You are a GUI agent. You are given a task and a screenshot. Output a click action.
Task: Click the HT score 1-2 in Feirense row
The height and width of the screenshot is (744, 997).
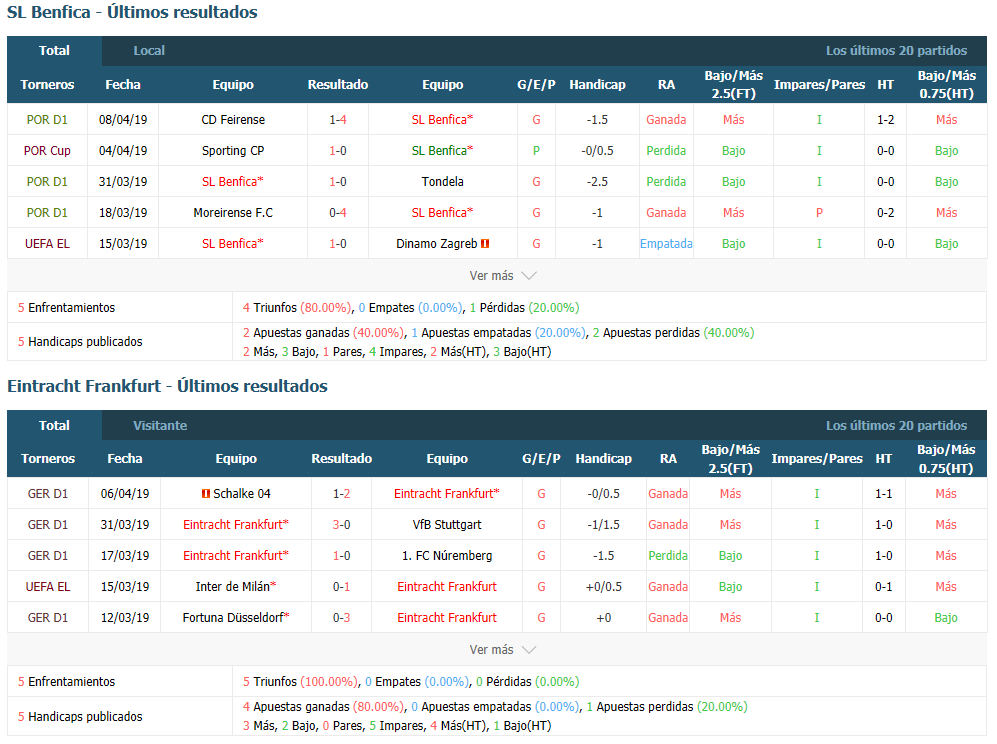tap(885, 120)
